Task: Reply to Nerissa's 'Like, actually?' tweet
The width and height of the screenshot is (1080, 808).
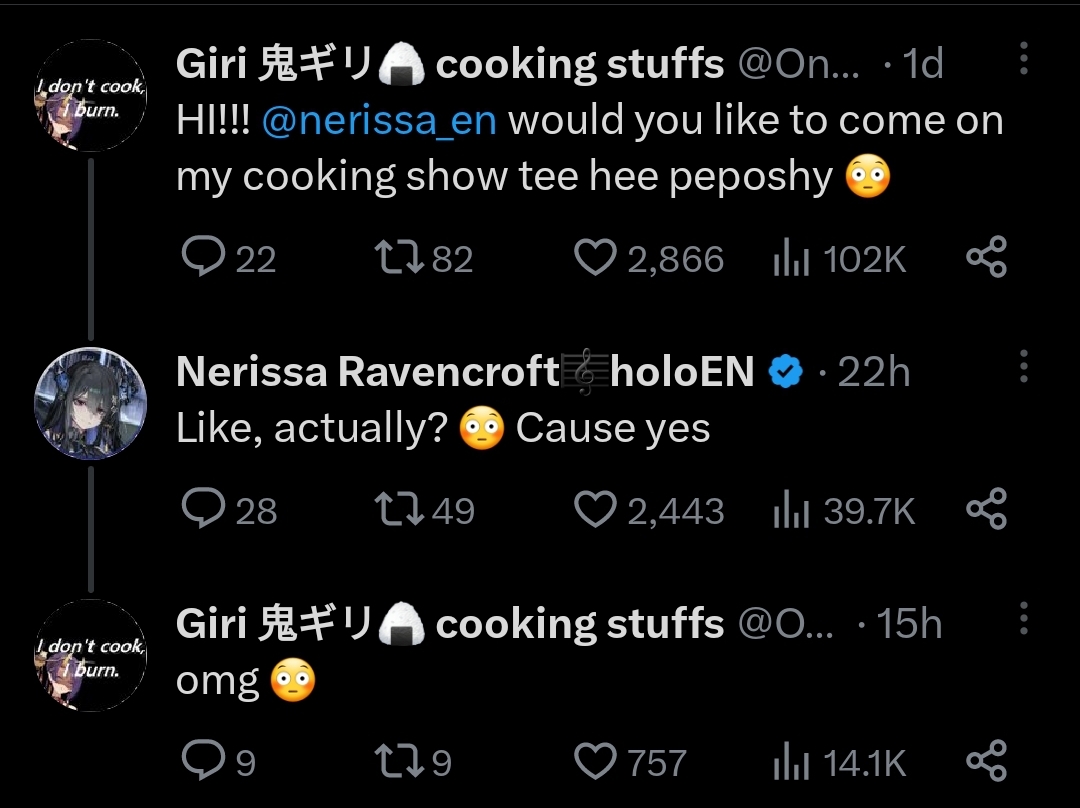Action: point(203,511)
